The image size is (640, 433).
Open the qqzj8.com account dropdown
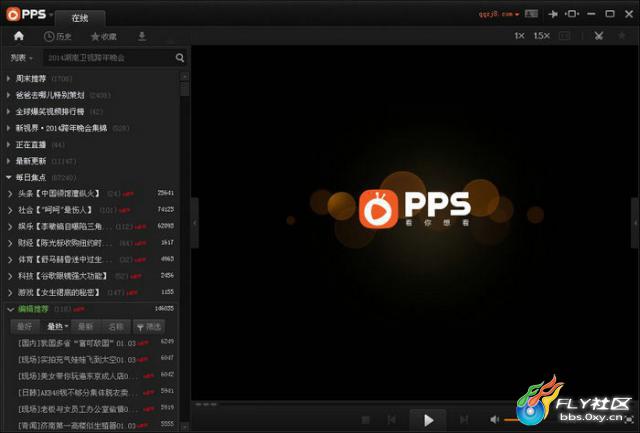pyautogui.click(x=499, y=14)
